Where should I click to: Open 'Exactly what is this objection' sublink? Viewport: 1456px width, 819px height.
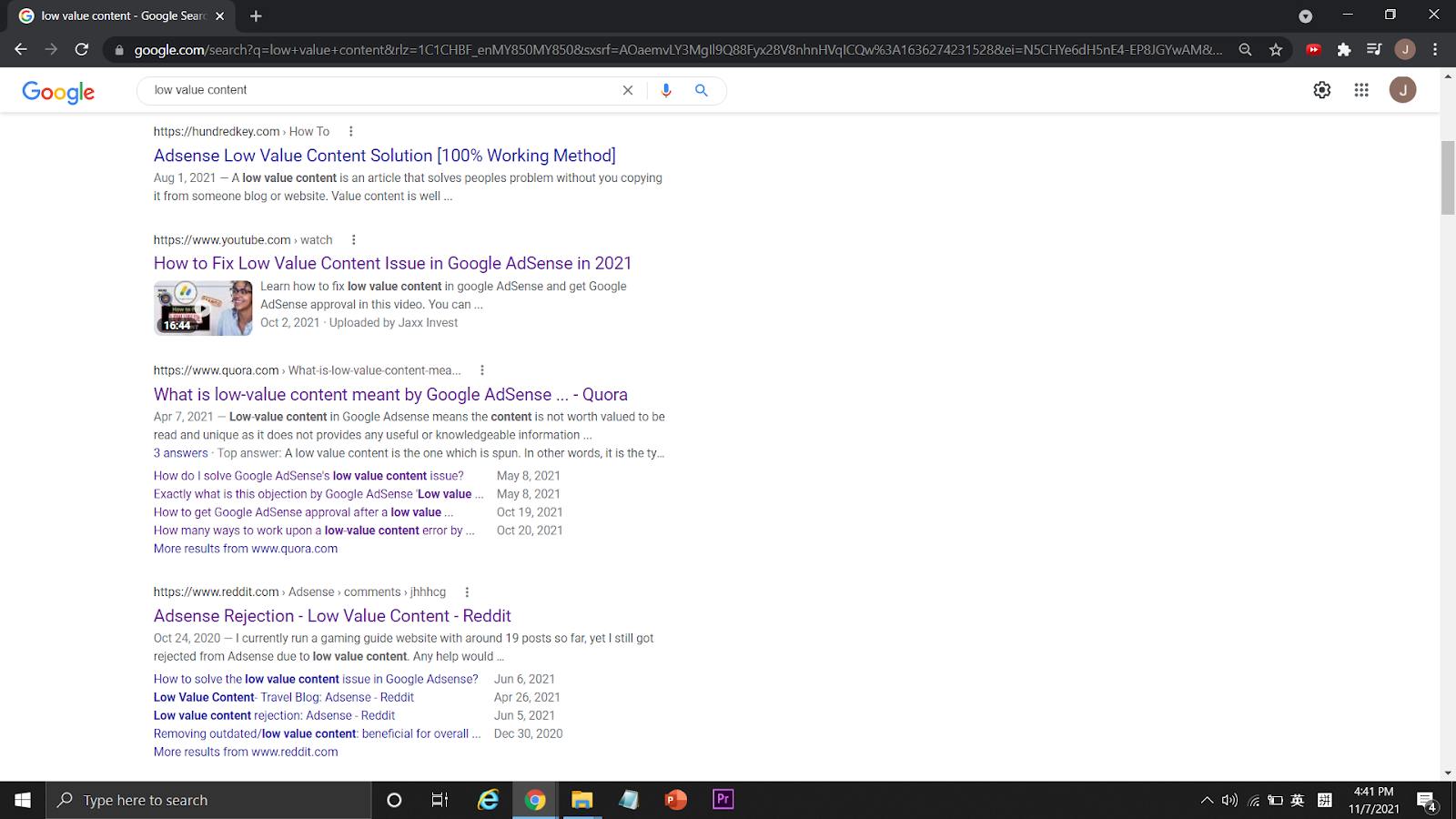pos(318,494)
